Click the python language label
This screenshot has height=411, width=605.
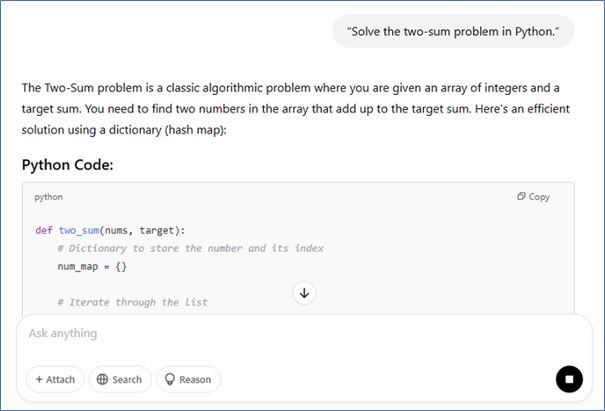click(49, 198)
